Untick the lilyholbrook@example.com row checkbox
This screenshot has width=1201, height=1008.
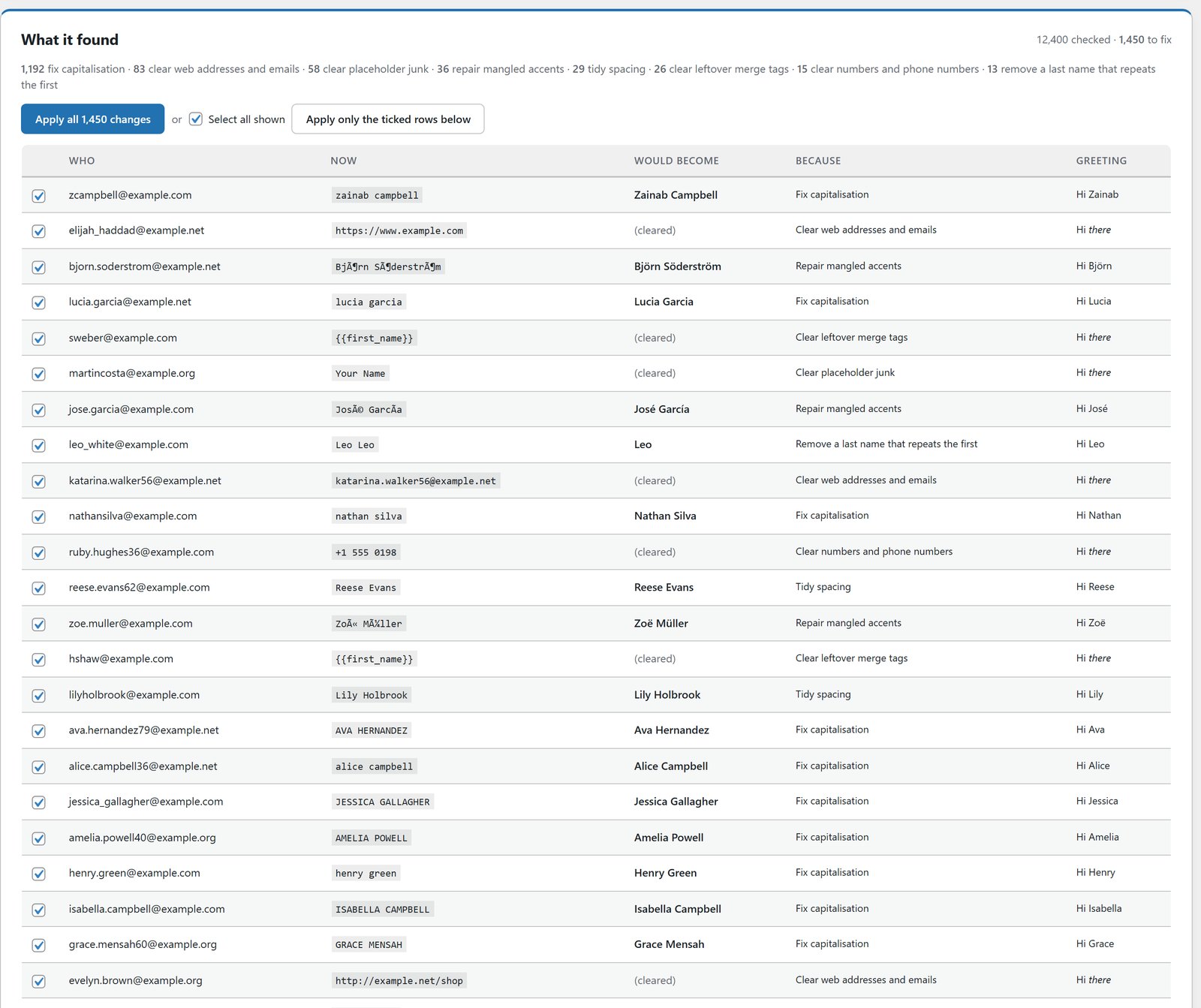tap(39, 695)
